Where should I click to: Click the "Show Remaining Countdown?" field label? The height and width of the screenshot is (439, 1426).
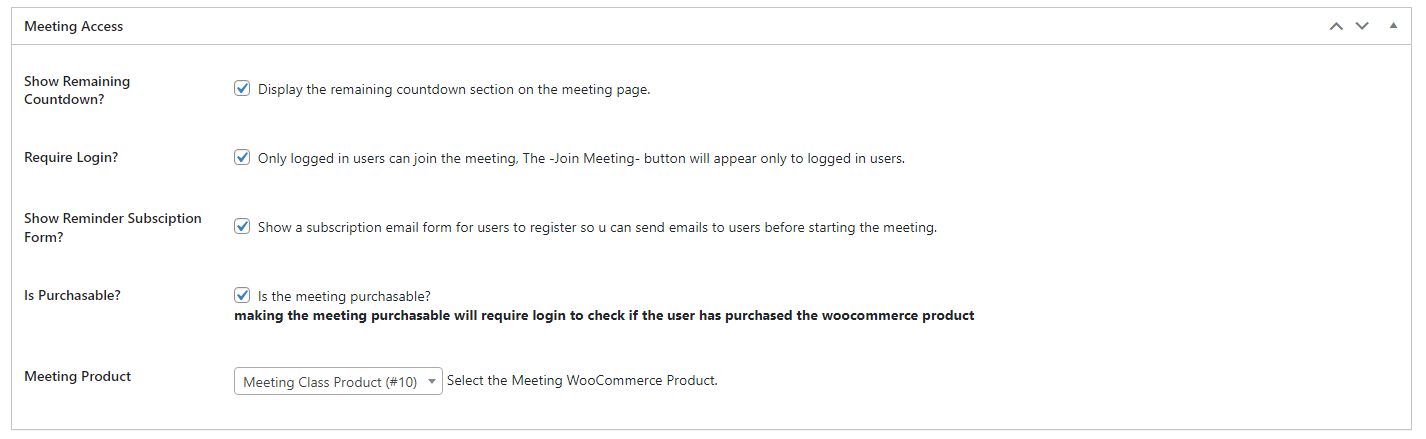77,89
